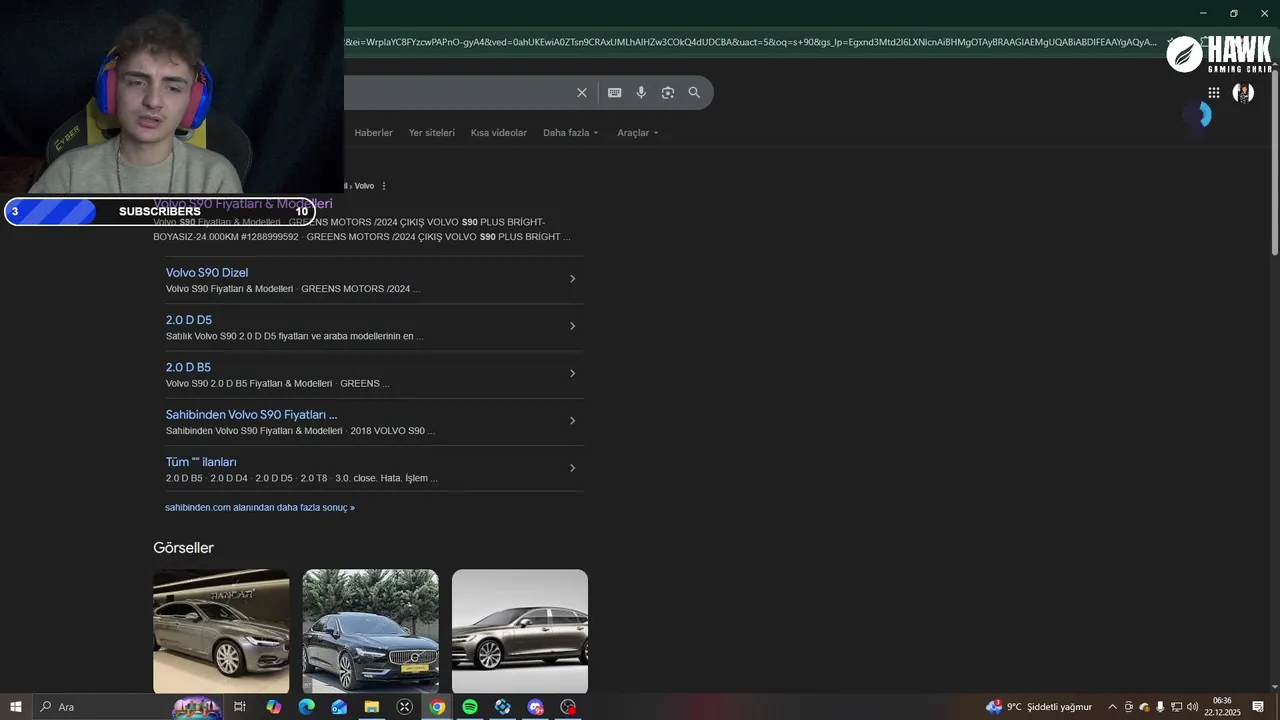The image size is (1280, 720).
Task: Click the microphone tray icon
Action: (x=1160, y=707)
